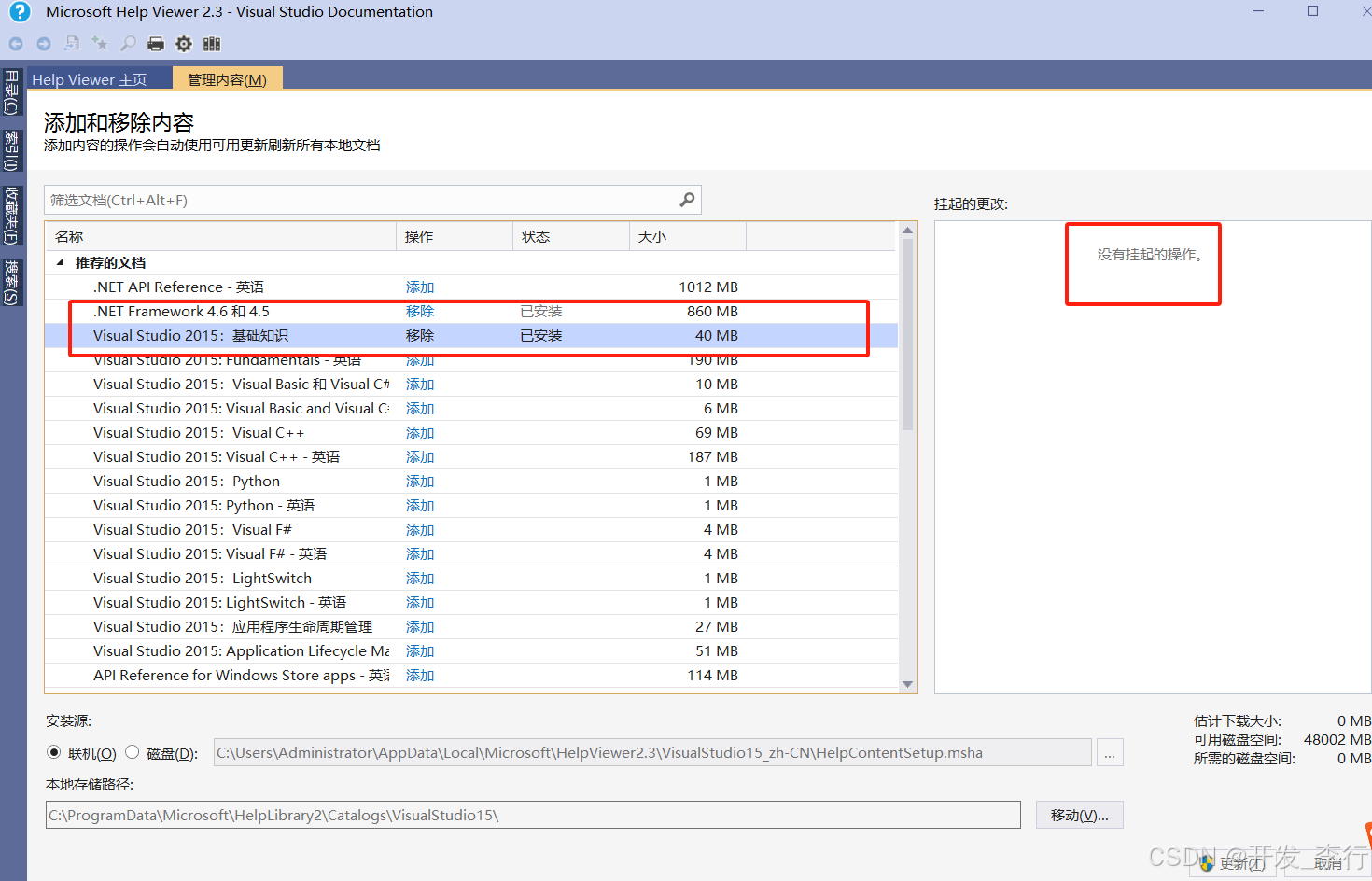Open viewer options with the gear icon
This screenshot has height=881, width=1372.
pos(184,44)
